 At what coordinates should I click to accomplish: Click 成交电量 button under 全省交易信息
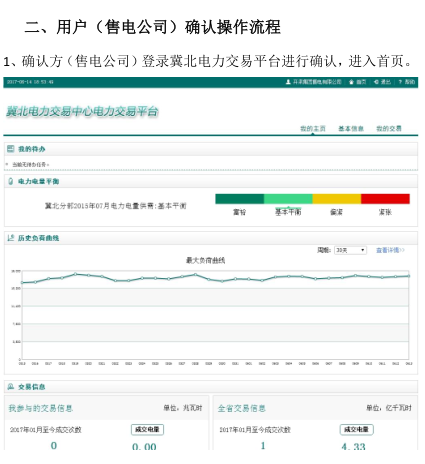pos(357,430)
